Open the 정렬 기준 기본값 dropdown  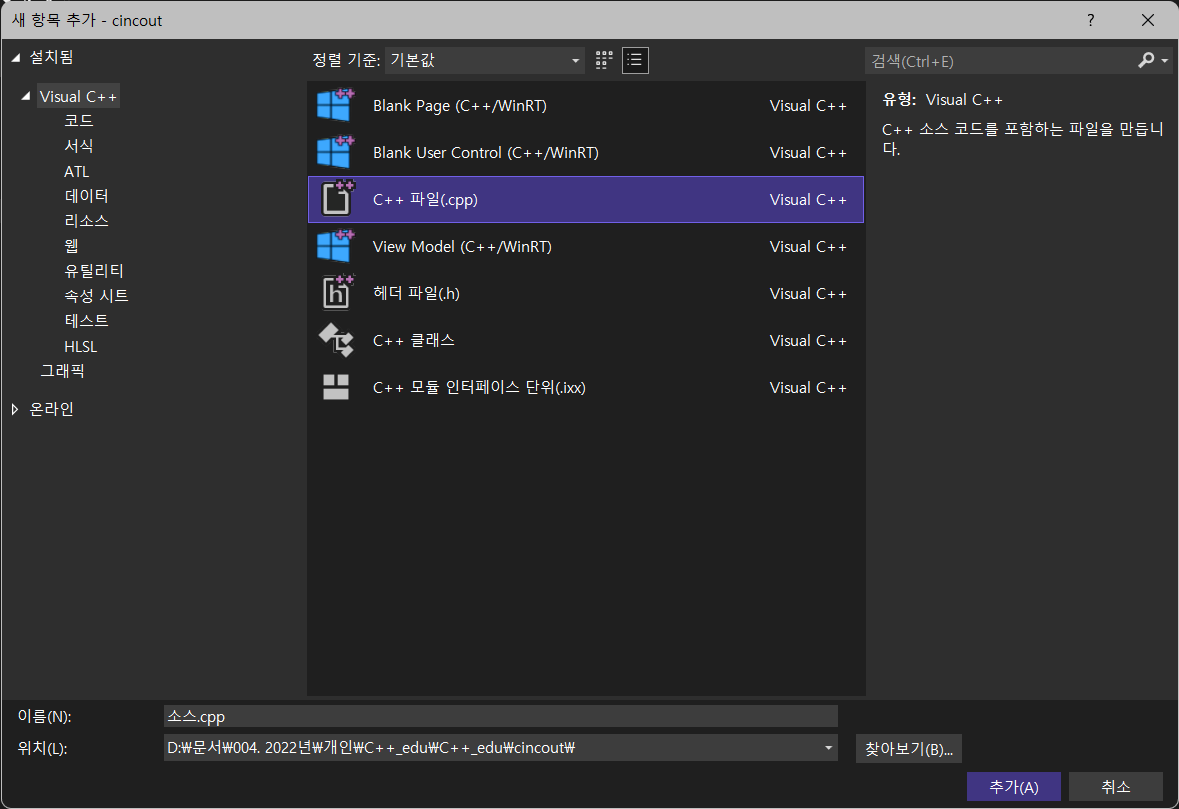pyautogui.click(x=485, y=60)
